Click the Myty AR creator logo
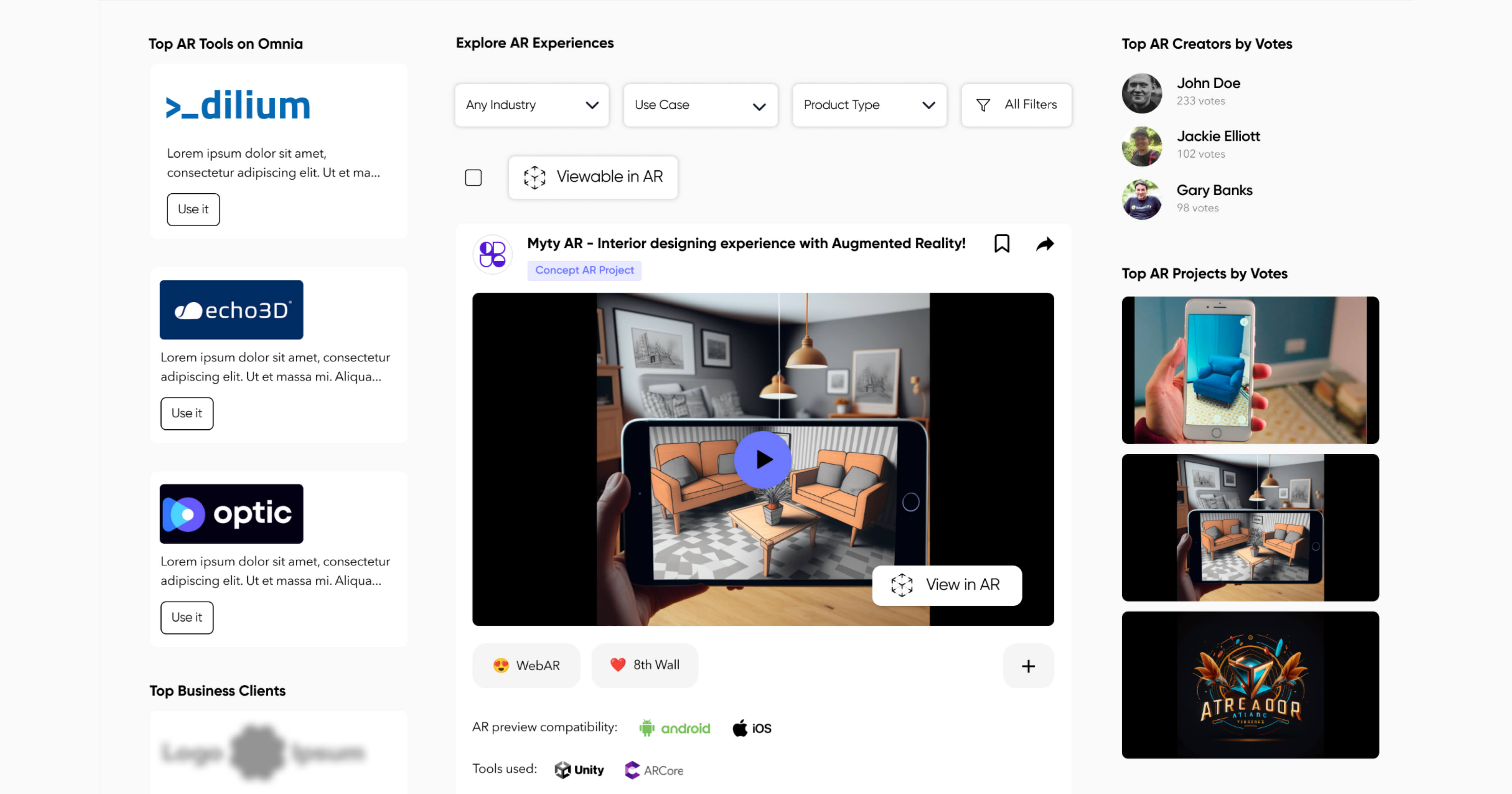1512x794 pixels. (492, 254)
